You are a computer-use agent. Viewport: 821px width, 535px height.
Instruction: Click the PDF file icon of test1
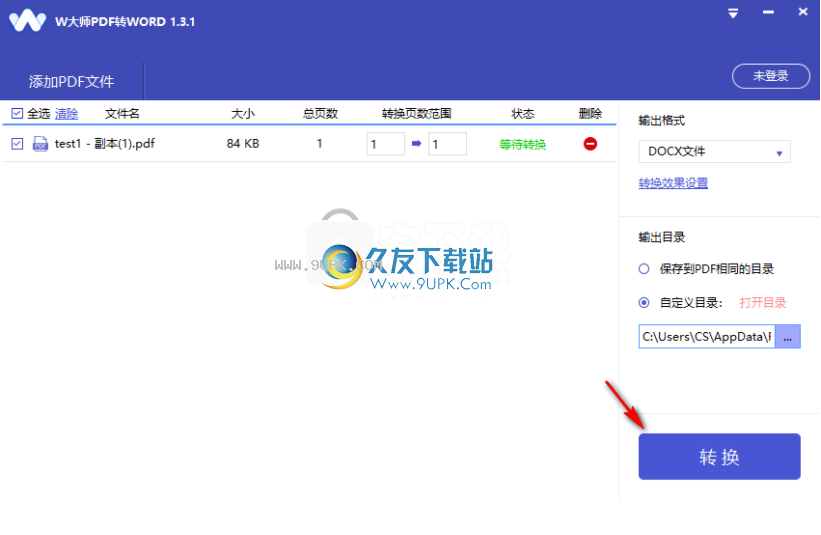pyautogui.click(x=40, y=143)
